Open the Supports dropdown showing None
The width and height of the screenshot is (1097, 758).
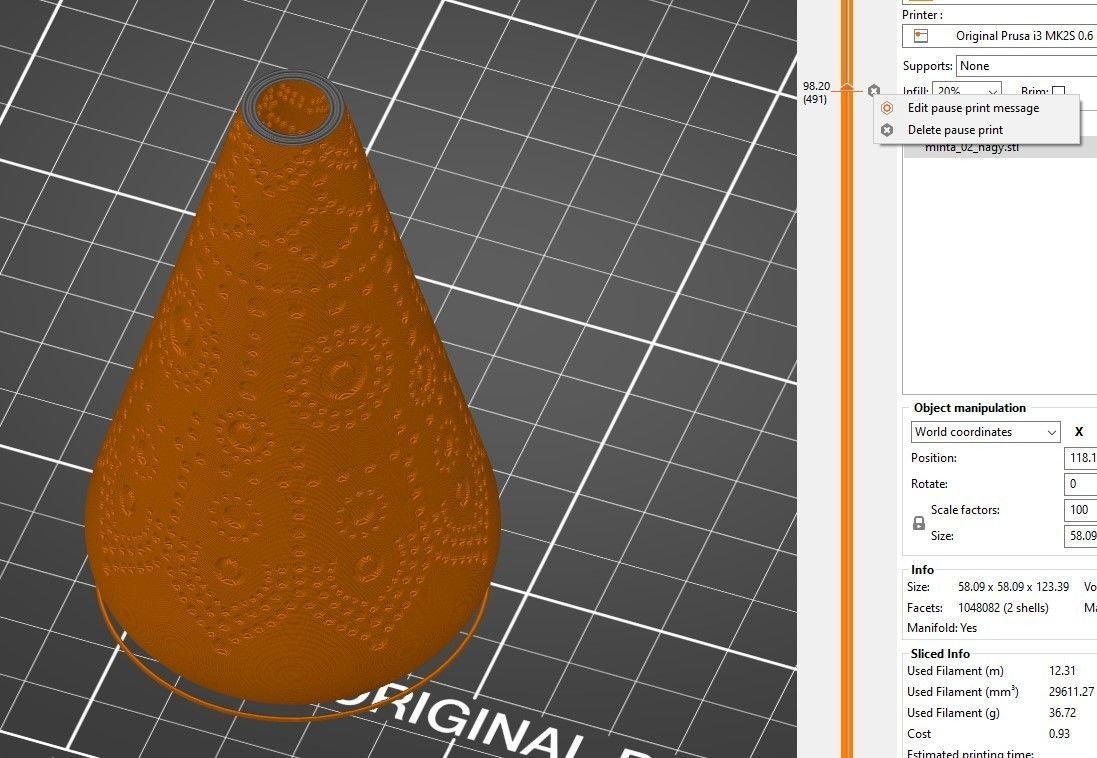[x=1026, y=66]
